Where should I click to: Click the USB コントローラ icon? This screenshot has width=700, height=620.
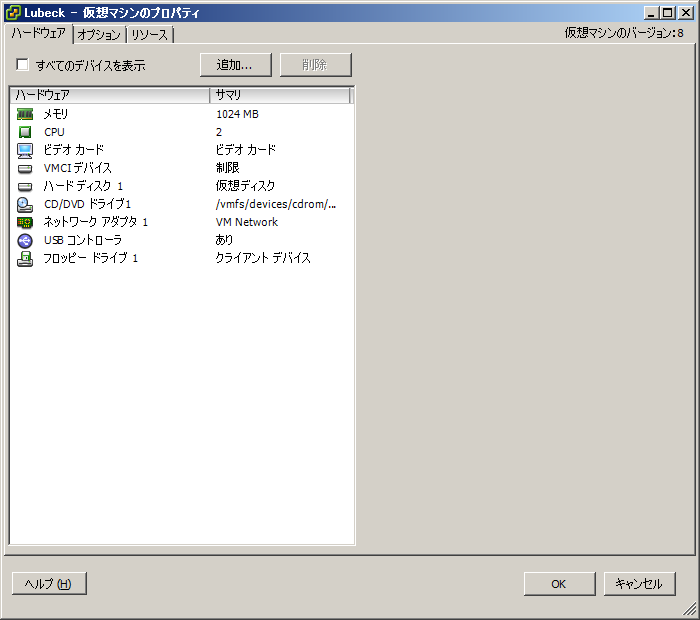tap(25, 241)
